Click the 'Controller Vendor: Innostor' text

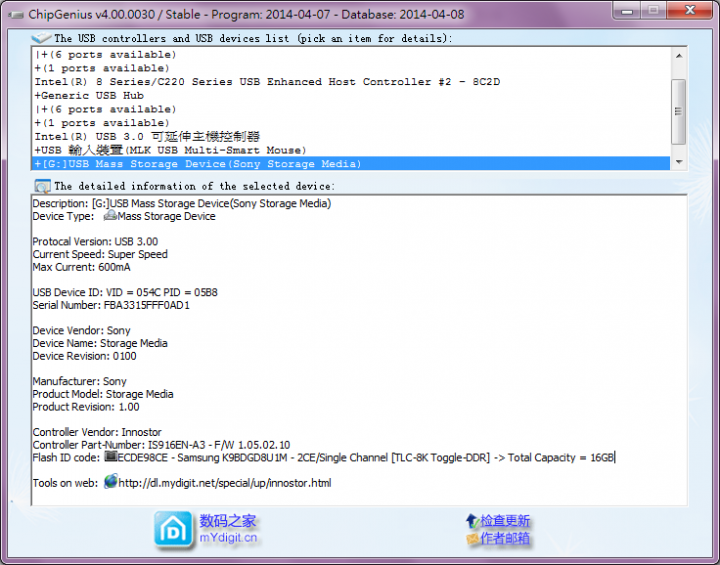click(97, 432)
